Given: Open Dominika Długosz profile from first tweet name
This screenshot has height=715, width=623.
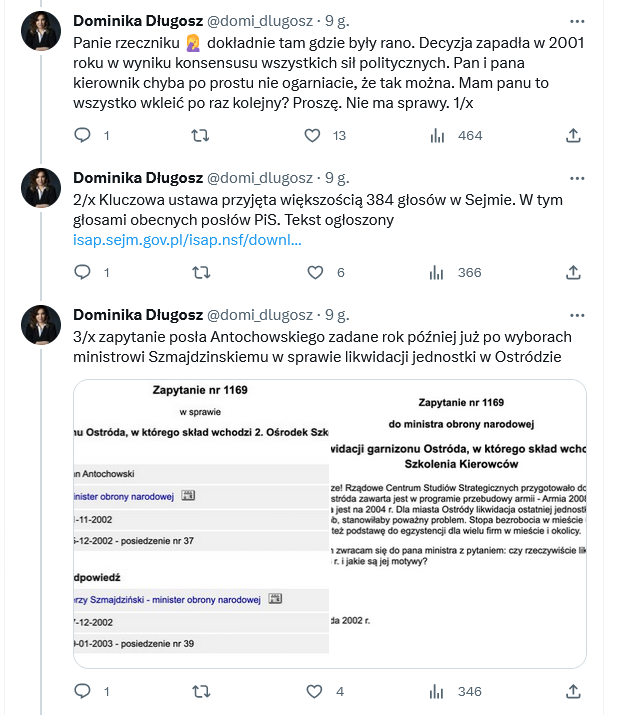Looking at the screenshot, I should coord(138,21).
